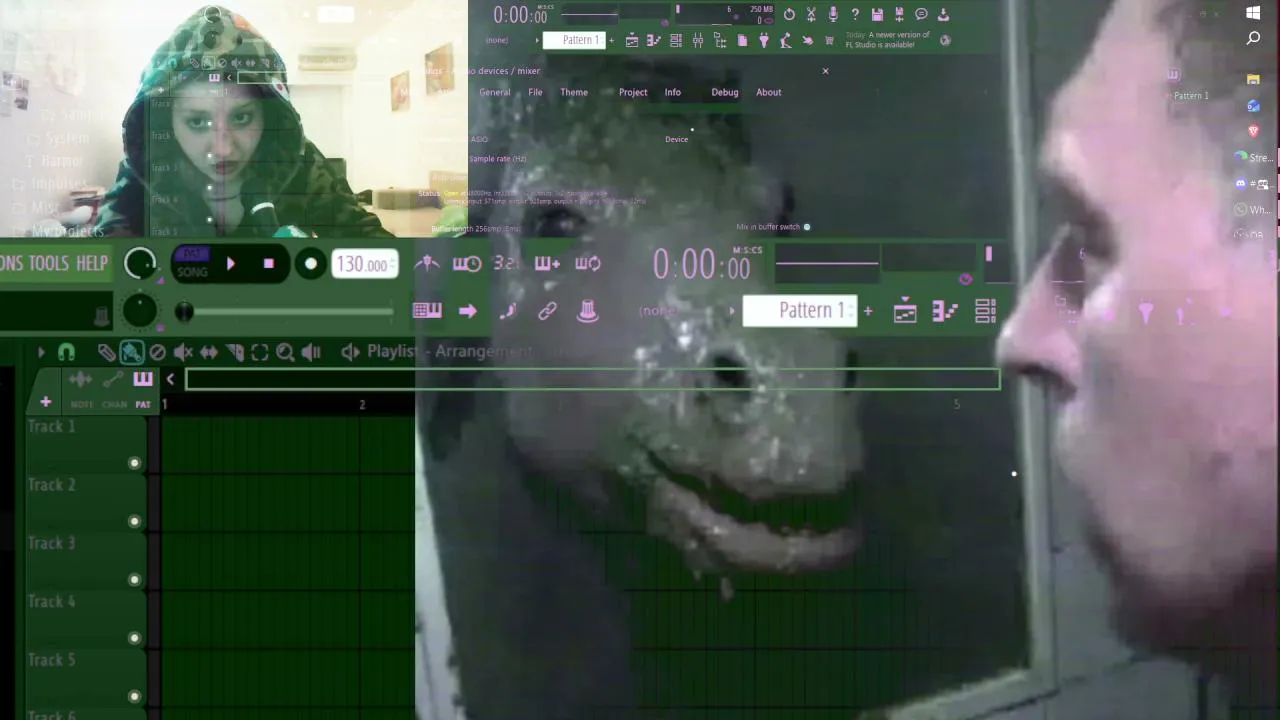This screenshot has height=720, width=1280.
Task: Click the chain link icon in enlarged toolbar
Action: click(547, 311)
